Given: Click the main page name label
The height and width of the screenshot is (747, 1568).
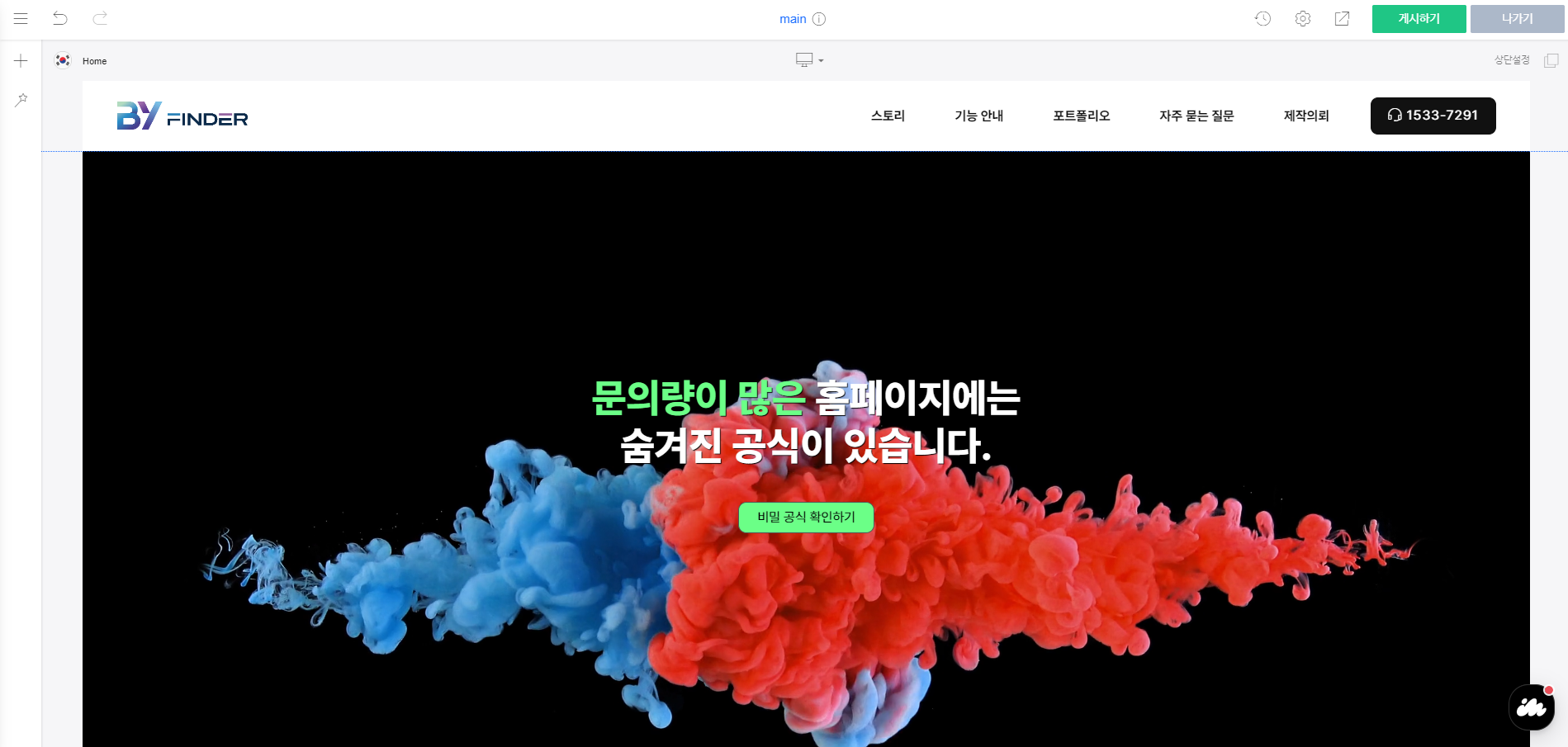Looking at the screenshot, I should click(793, 19).
